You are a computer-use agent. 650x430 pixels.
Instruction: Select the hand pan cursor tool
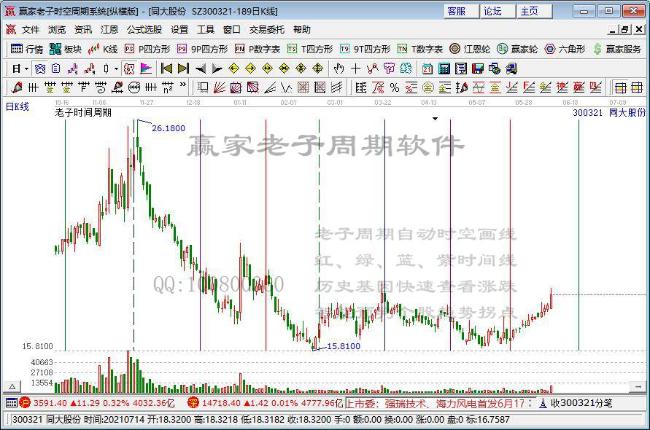pos(339,68)
